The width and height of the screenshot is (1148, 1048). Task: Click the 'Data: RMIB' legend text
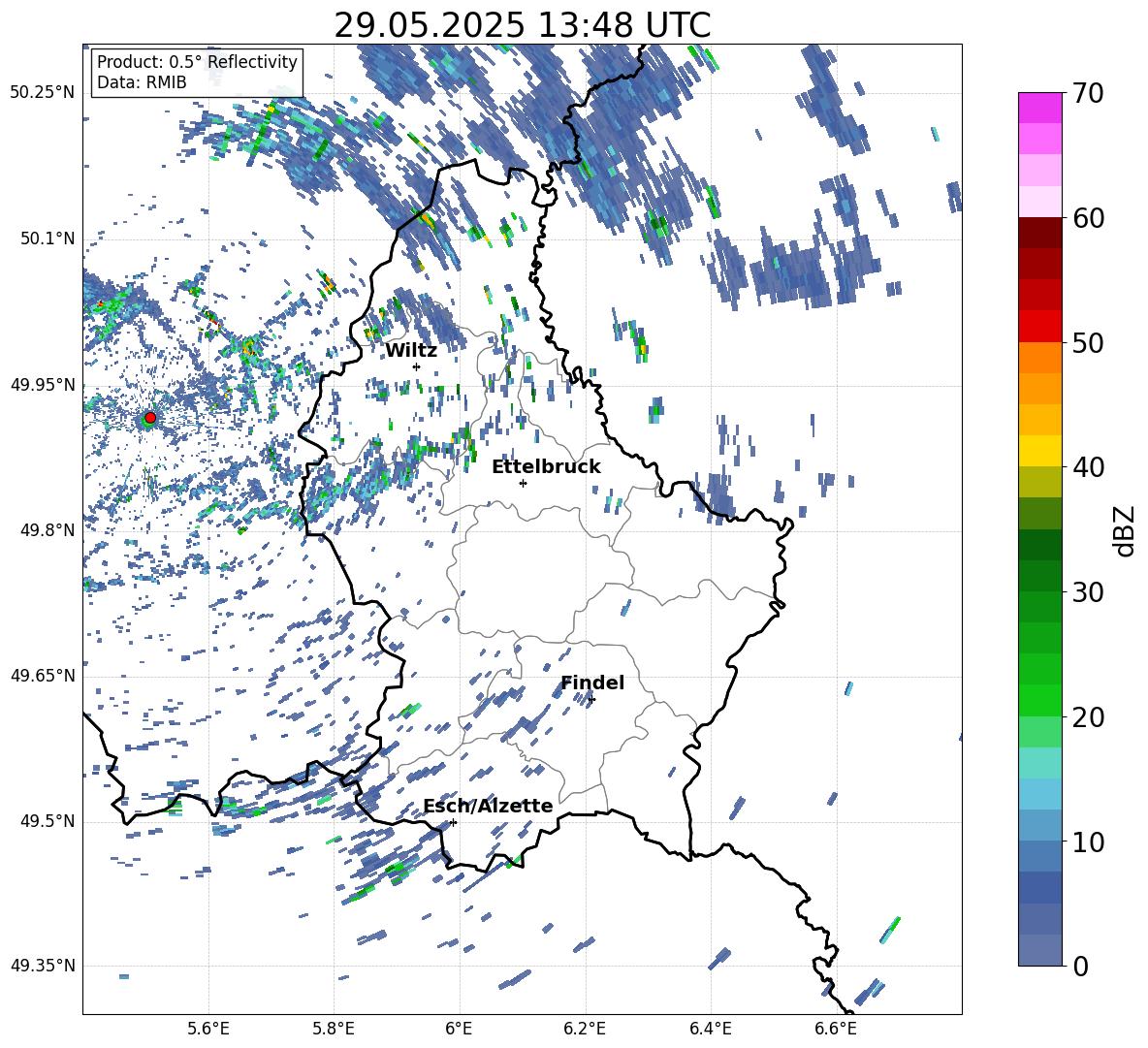tap(142, 82)
